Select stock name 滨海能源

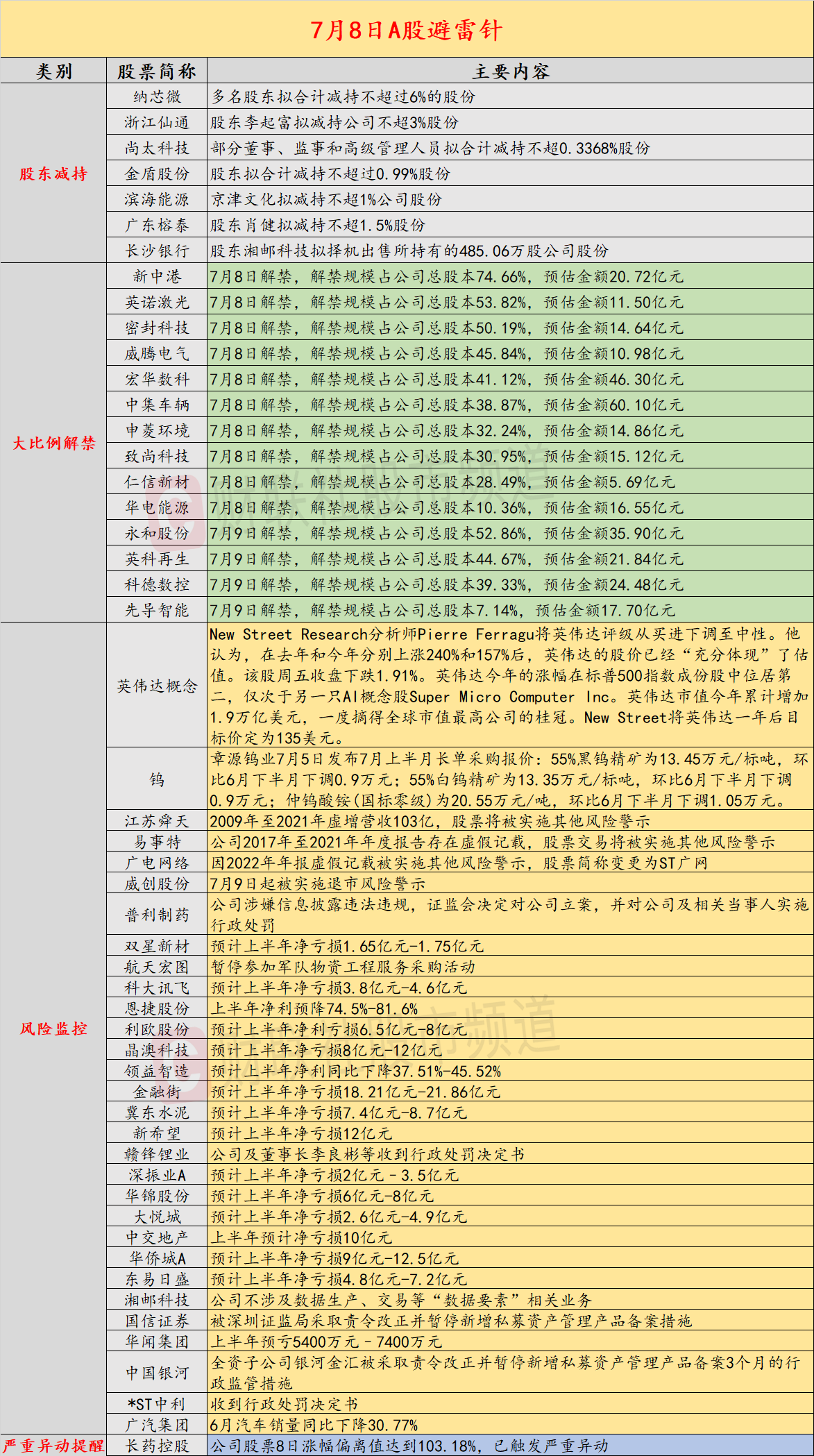coord(157,199)
